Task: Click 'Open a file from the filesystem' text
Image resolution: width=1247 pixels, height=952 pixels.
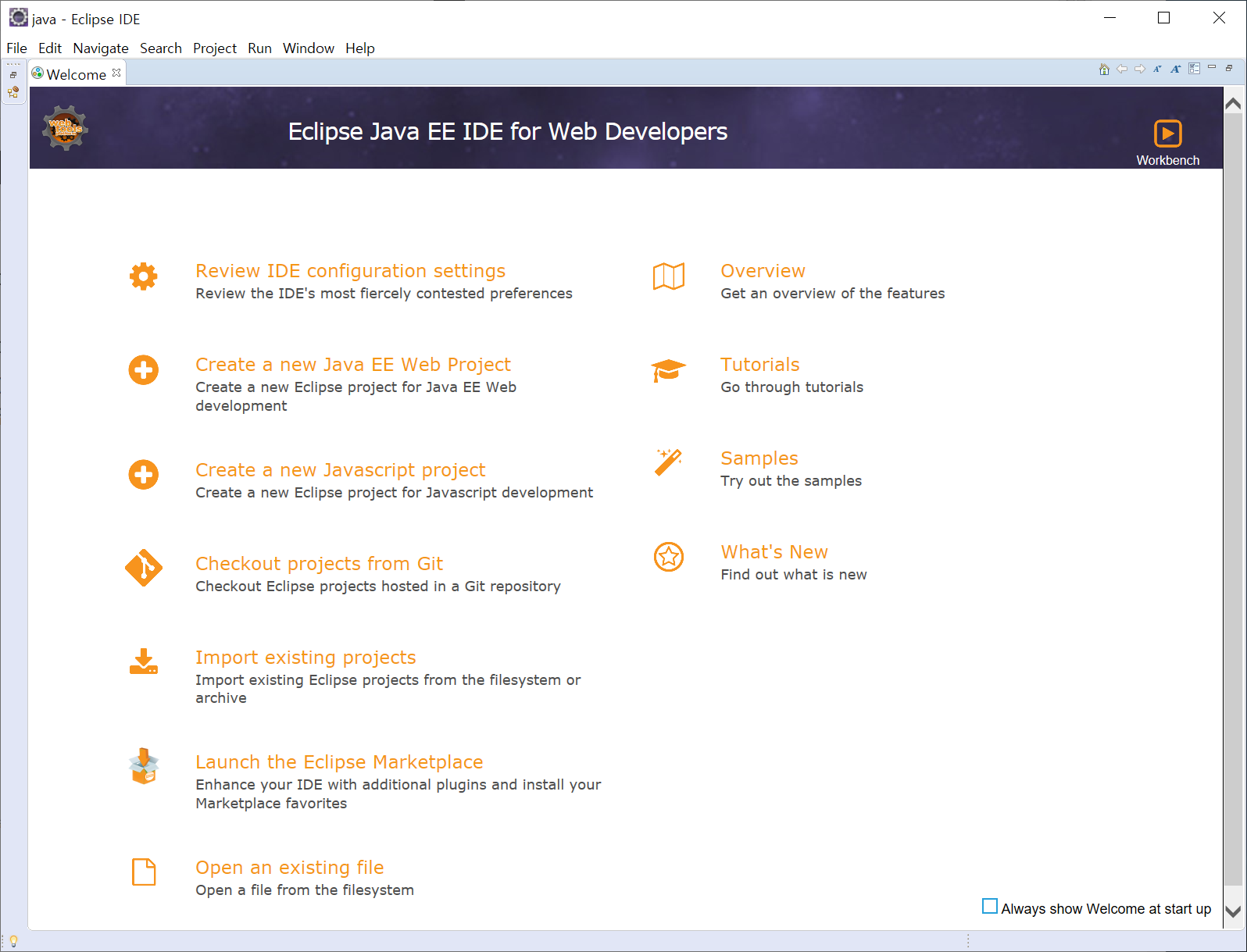Action: [305, 890]
